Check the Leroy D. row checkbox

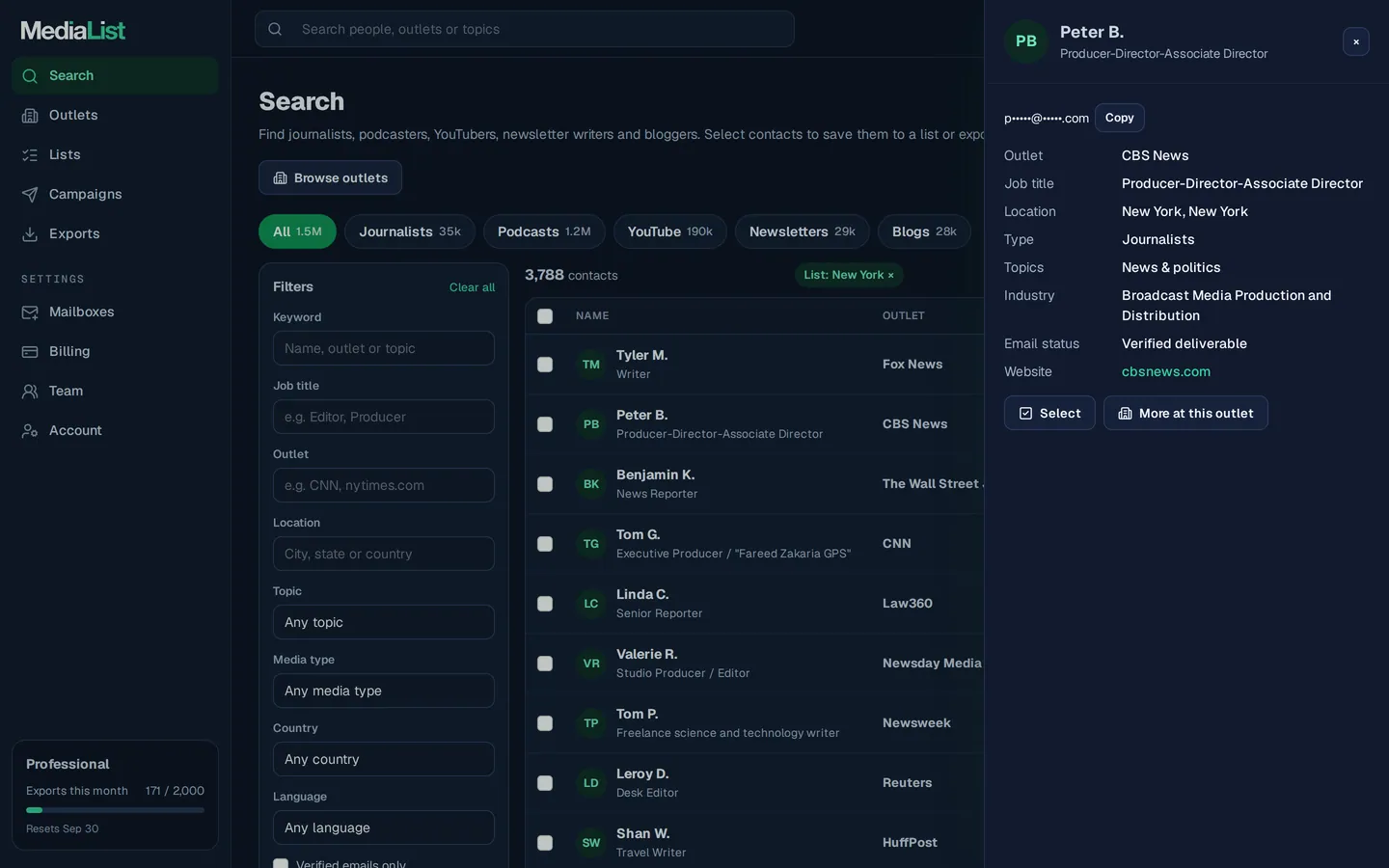pos(545,783)
